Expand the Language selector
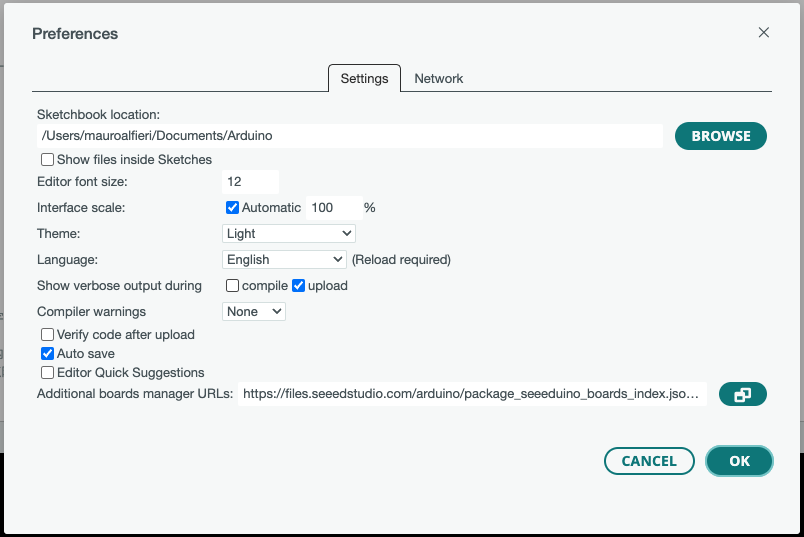804x537 pixels. [x=284, y=260]
